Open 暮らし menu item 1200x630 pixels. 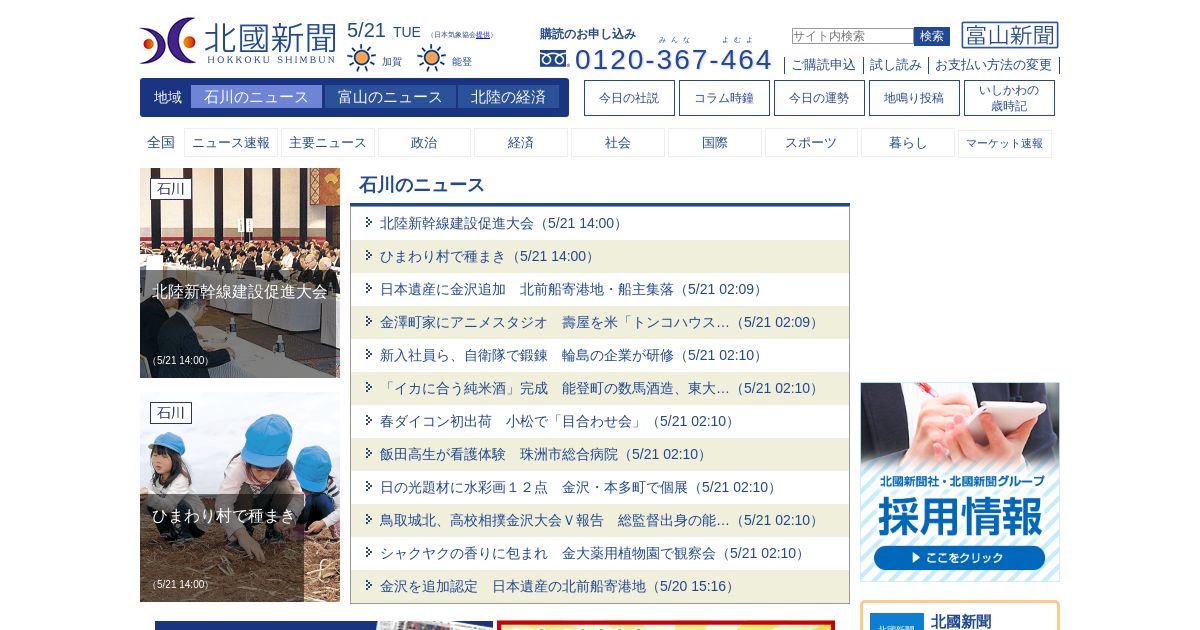[x=908, y=143]
